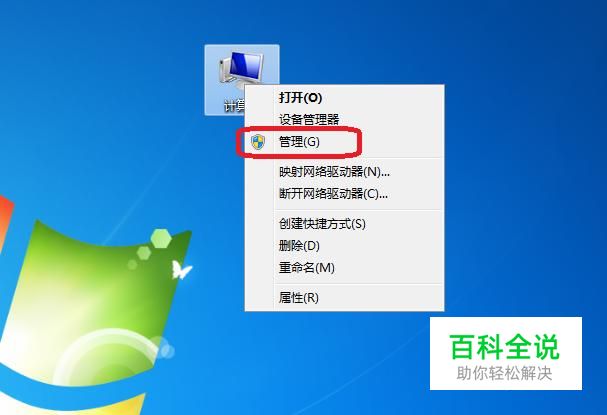This screenshot has height=415, width=607.
Task: Click the 助你轻松解决 watermark subtitle
Action: point(504,373)
